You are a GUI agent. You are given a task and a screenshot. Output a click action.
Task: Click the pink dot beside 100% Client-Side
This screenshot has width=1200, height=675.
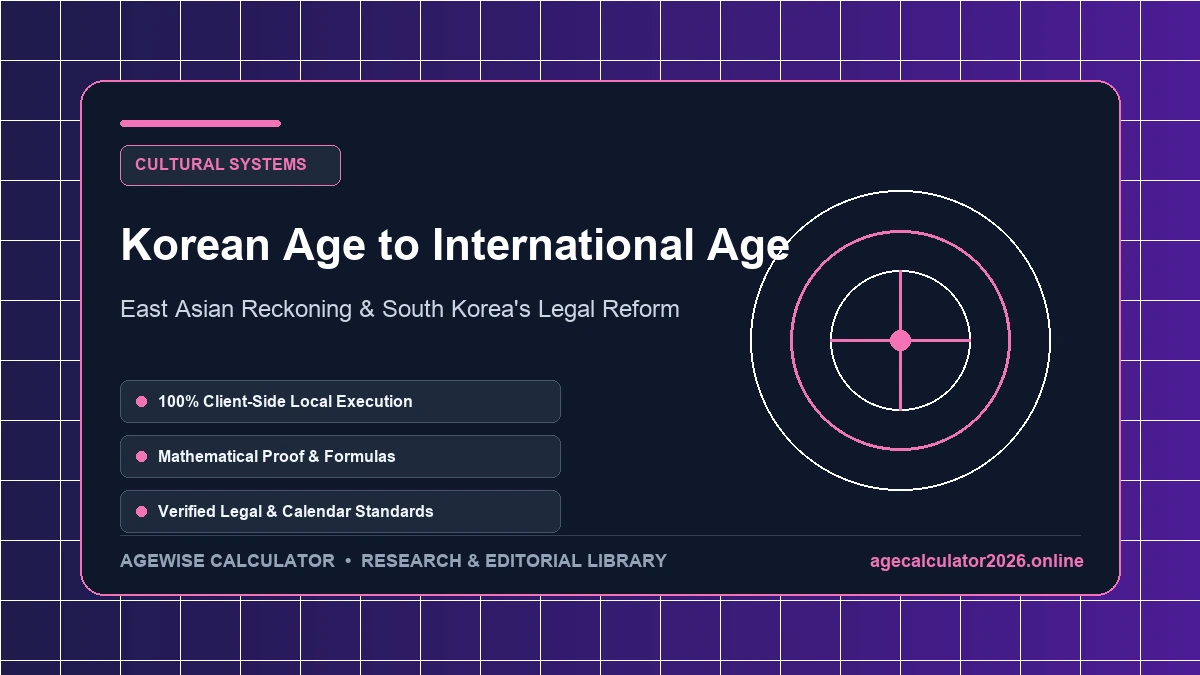pos(141,401)
